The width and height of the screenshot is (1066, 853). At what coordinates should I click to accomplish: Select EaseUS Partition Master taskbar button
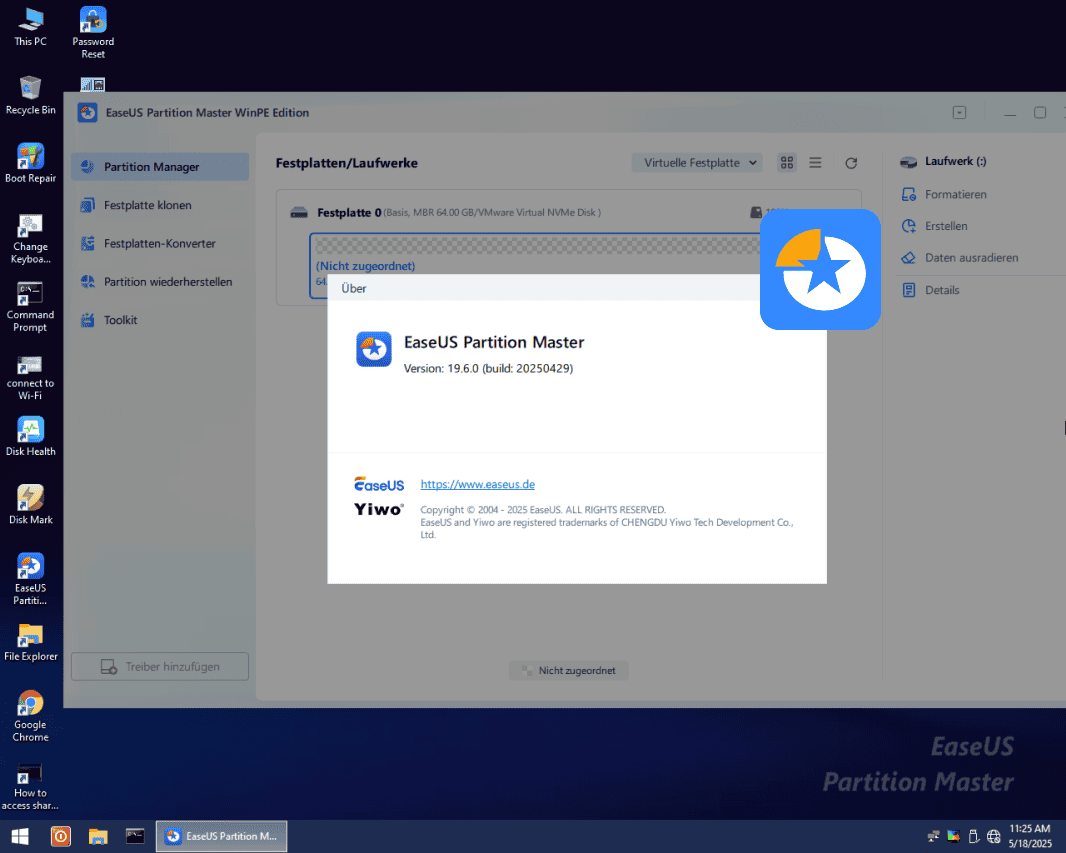(x=222, y=836)
